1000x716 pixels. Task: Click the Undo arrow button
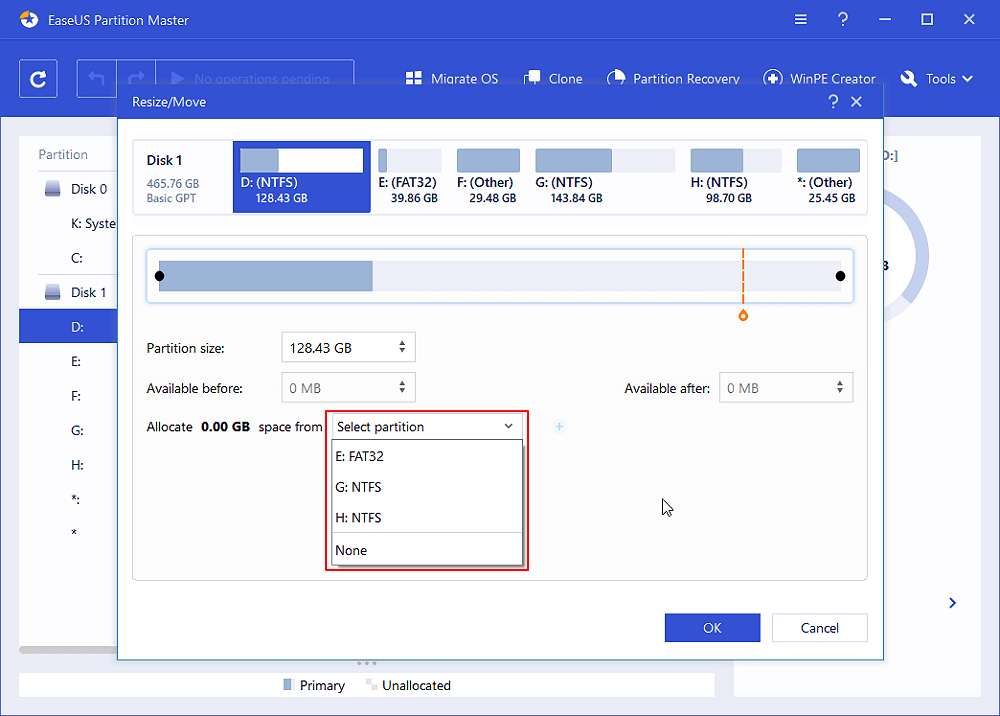(96, 78)
